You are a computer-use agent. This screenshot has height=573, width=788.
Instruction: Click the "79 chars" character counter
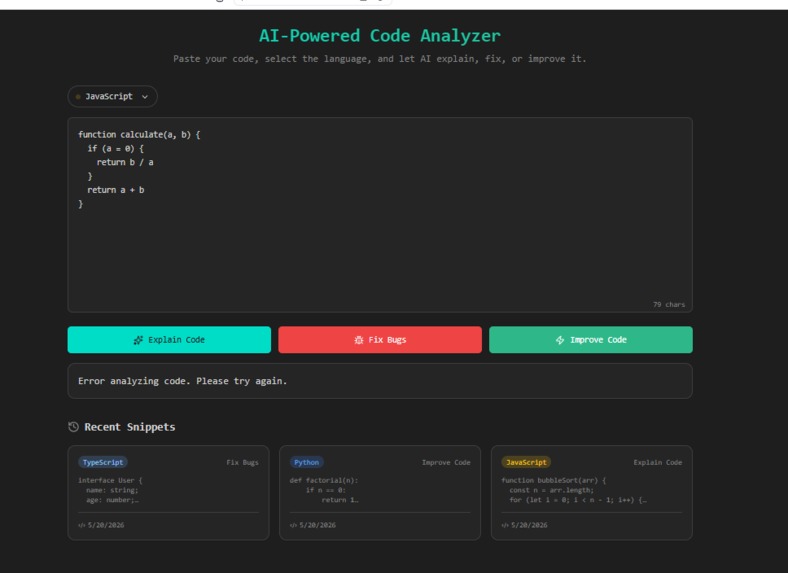click(x=668, y=305)
